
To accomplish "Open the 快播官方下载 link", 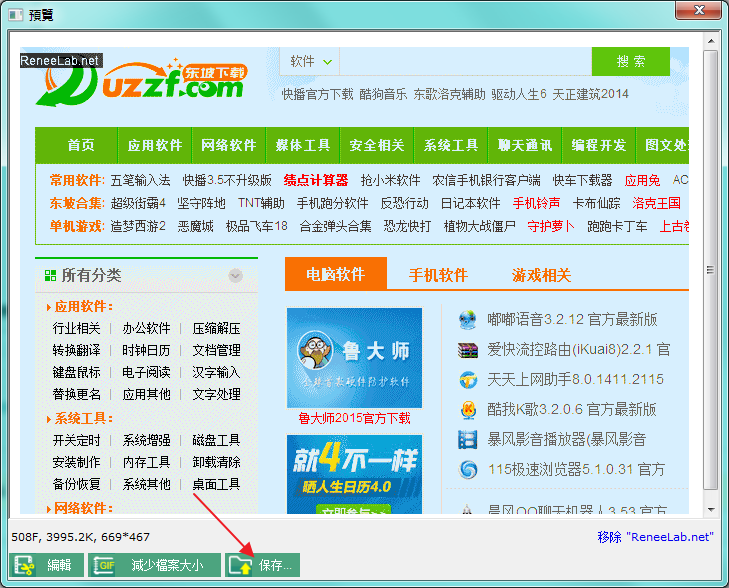I will click(x=318, y=94).
